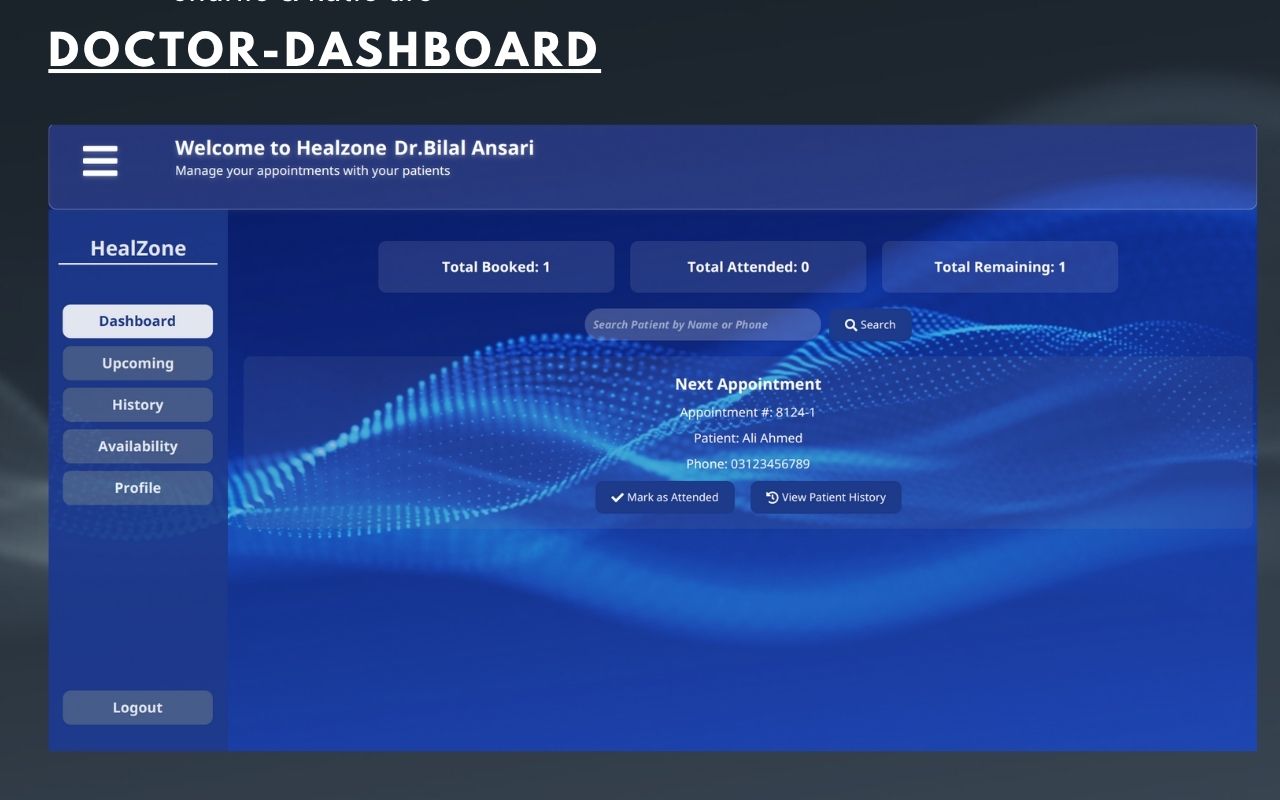Open the Profile page
Screen dimensions: 1280x800
tap(137, 487)
